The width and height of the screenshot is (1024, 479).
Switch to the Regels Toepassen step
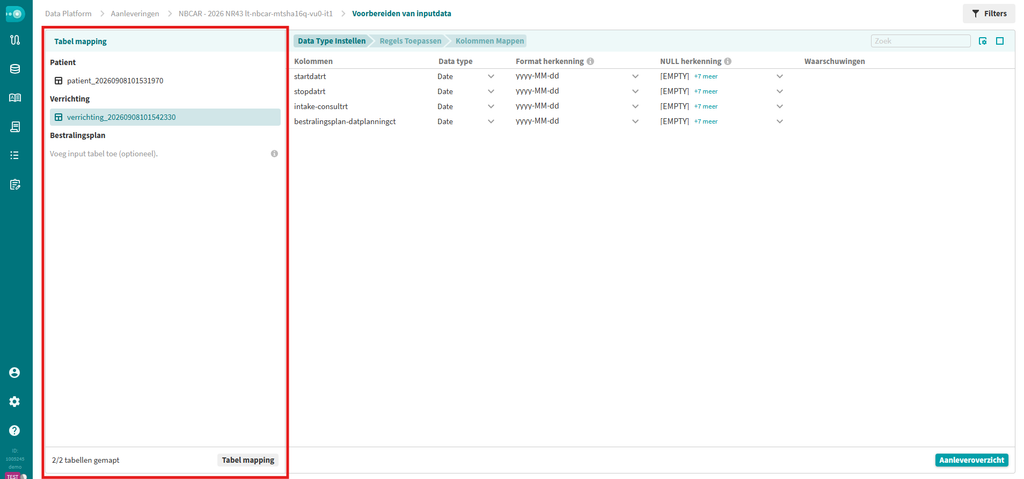pyautogui.click(x=410, y=41)
